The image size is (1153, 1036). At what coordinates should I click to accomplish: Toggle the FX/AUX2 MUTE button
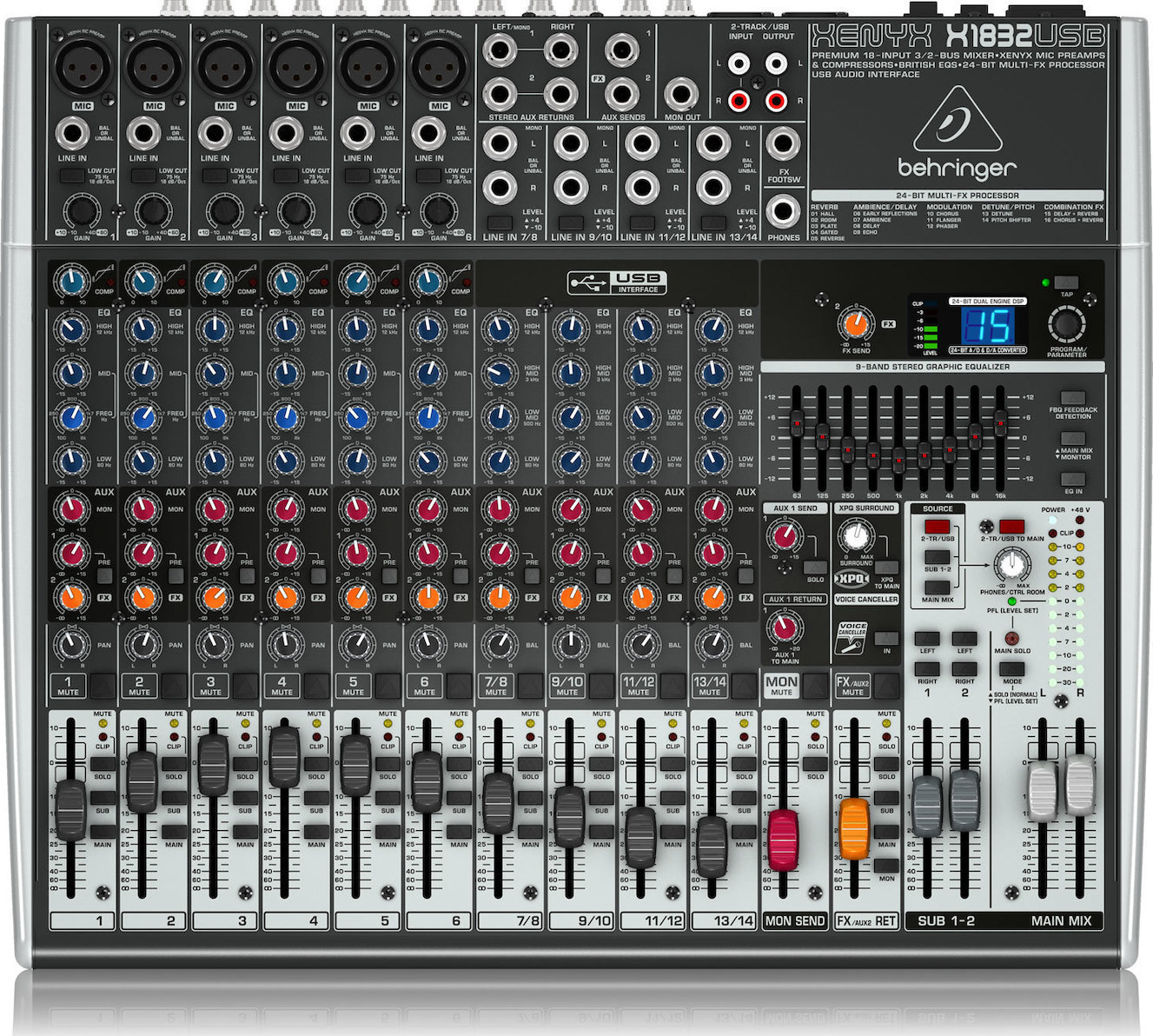885,687
